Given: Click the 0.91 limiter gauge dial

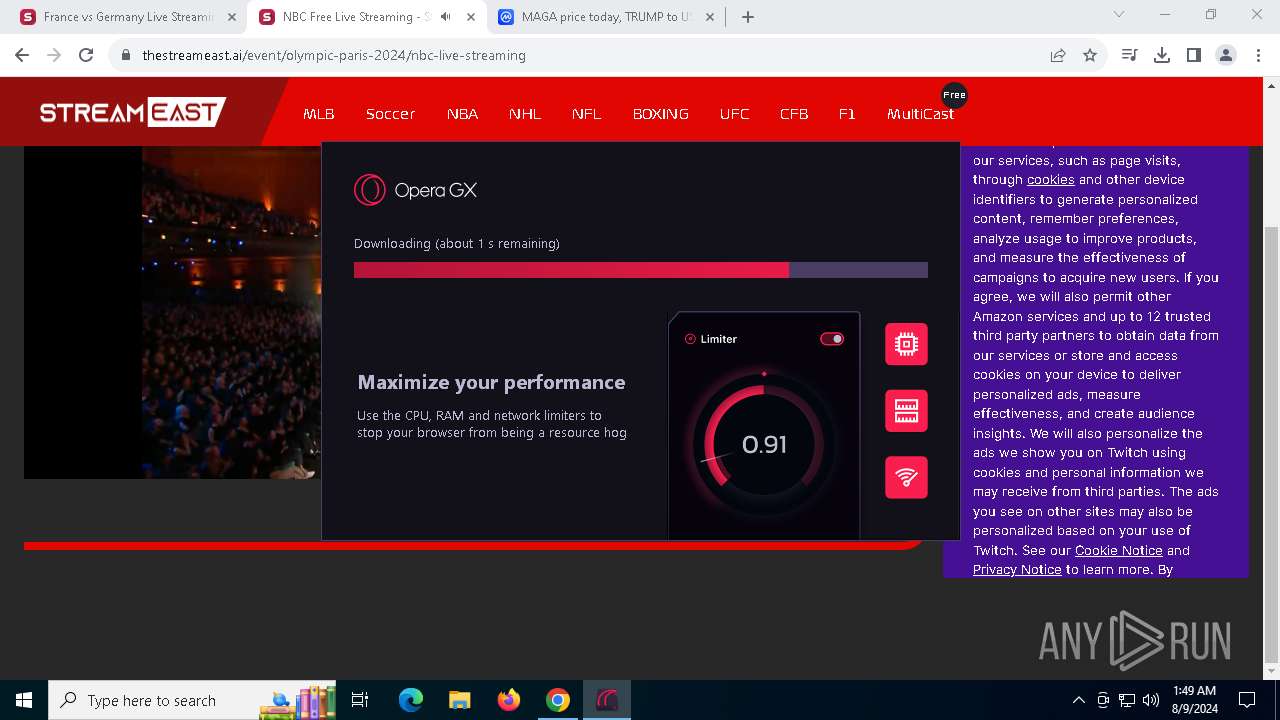Looking at the screenshot, I should tap(764, 444).
